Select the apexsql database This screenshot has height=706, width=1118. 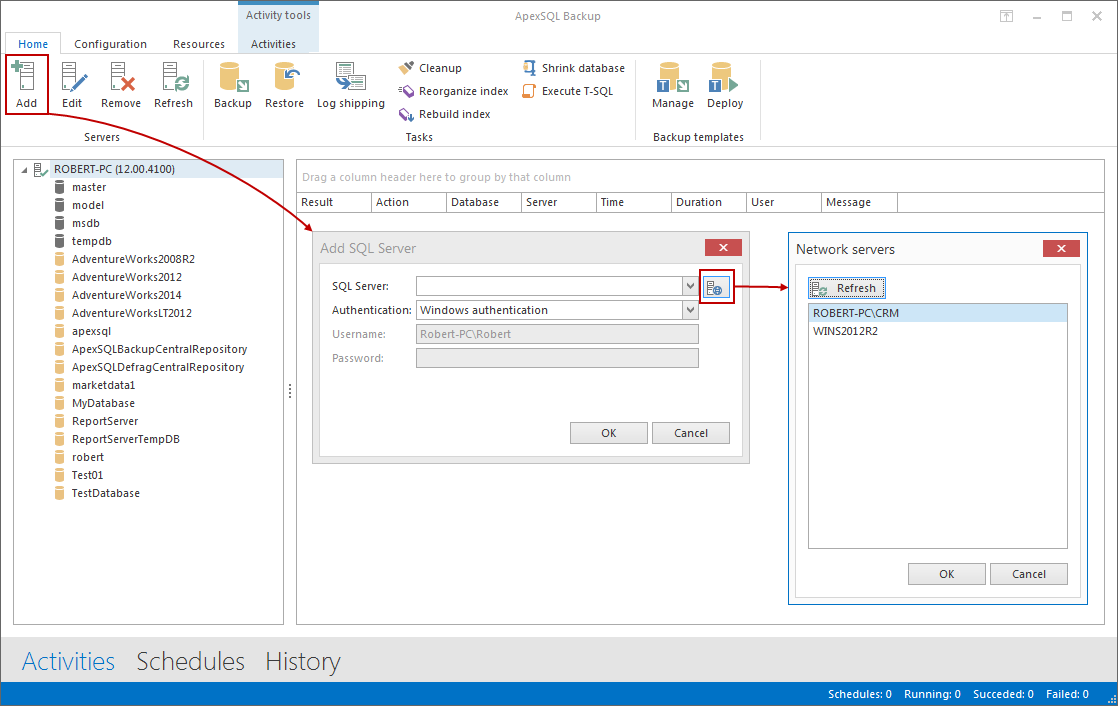pos(91,331)
